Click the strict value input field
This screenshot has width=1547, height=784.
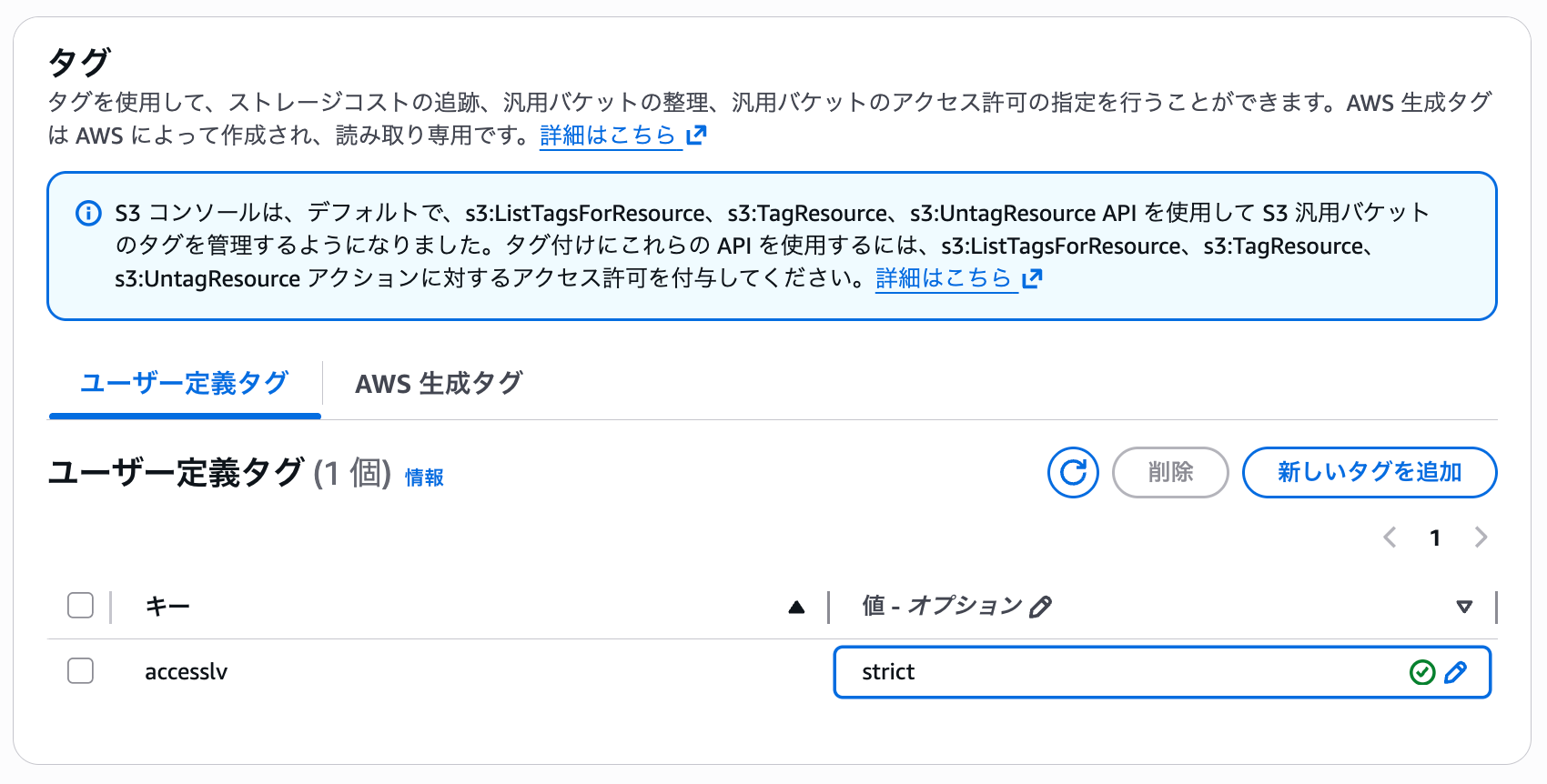pyautogui.click(x=1119, y=672)
